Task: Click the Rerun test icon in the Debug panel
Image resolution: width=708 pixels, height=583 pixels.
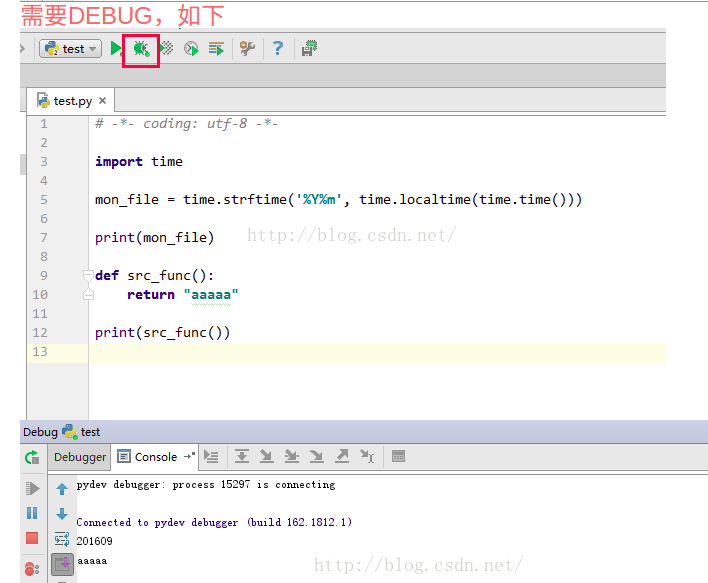Action: (x=33, y=457)
